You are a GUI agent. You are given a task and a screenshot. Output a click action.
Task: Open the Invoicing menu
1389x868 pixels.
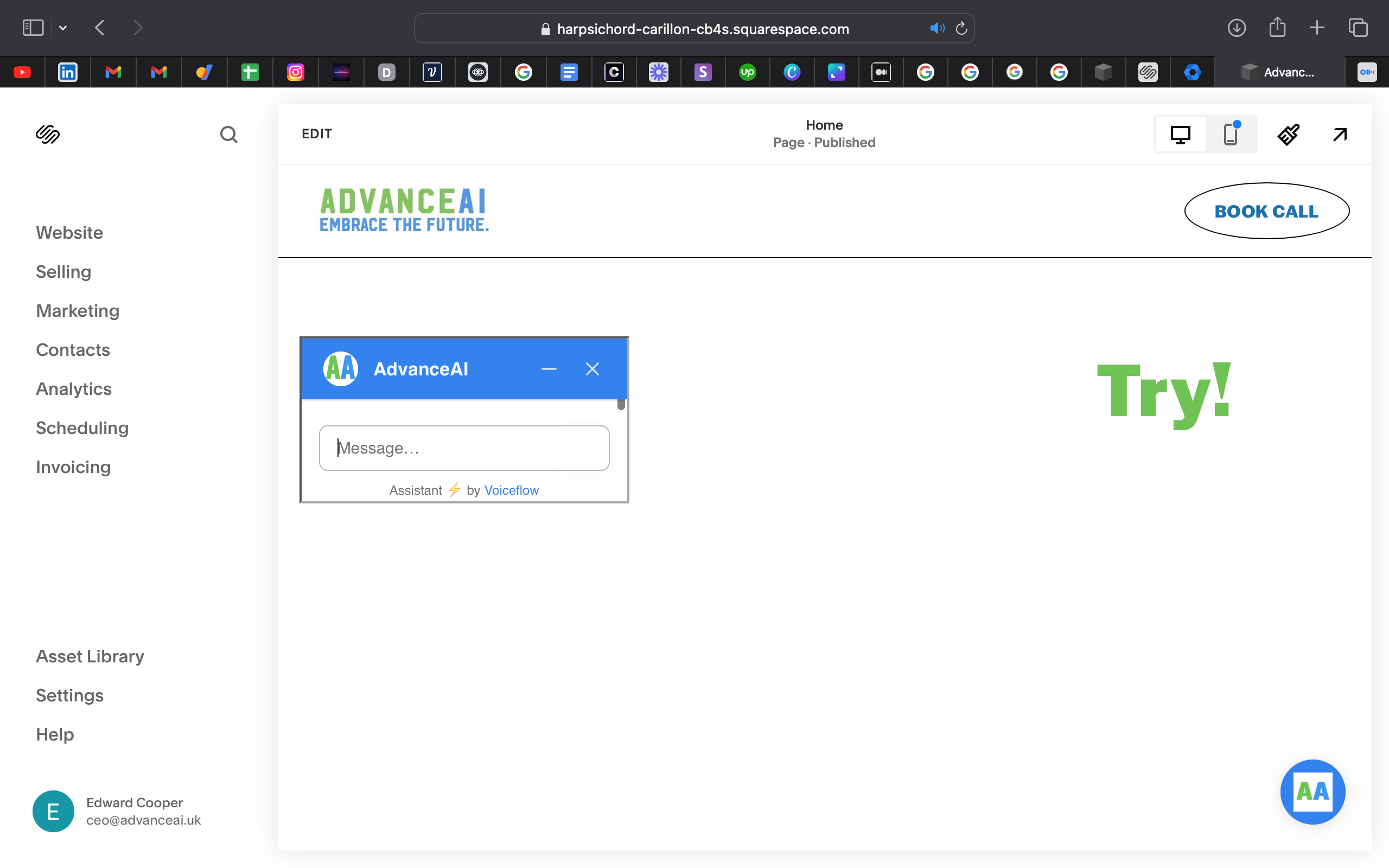73,467
